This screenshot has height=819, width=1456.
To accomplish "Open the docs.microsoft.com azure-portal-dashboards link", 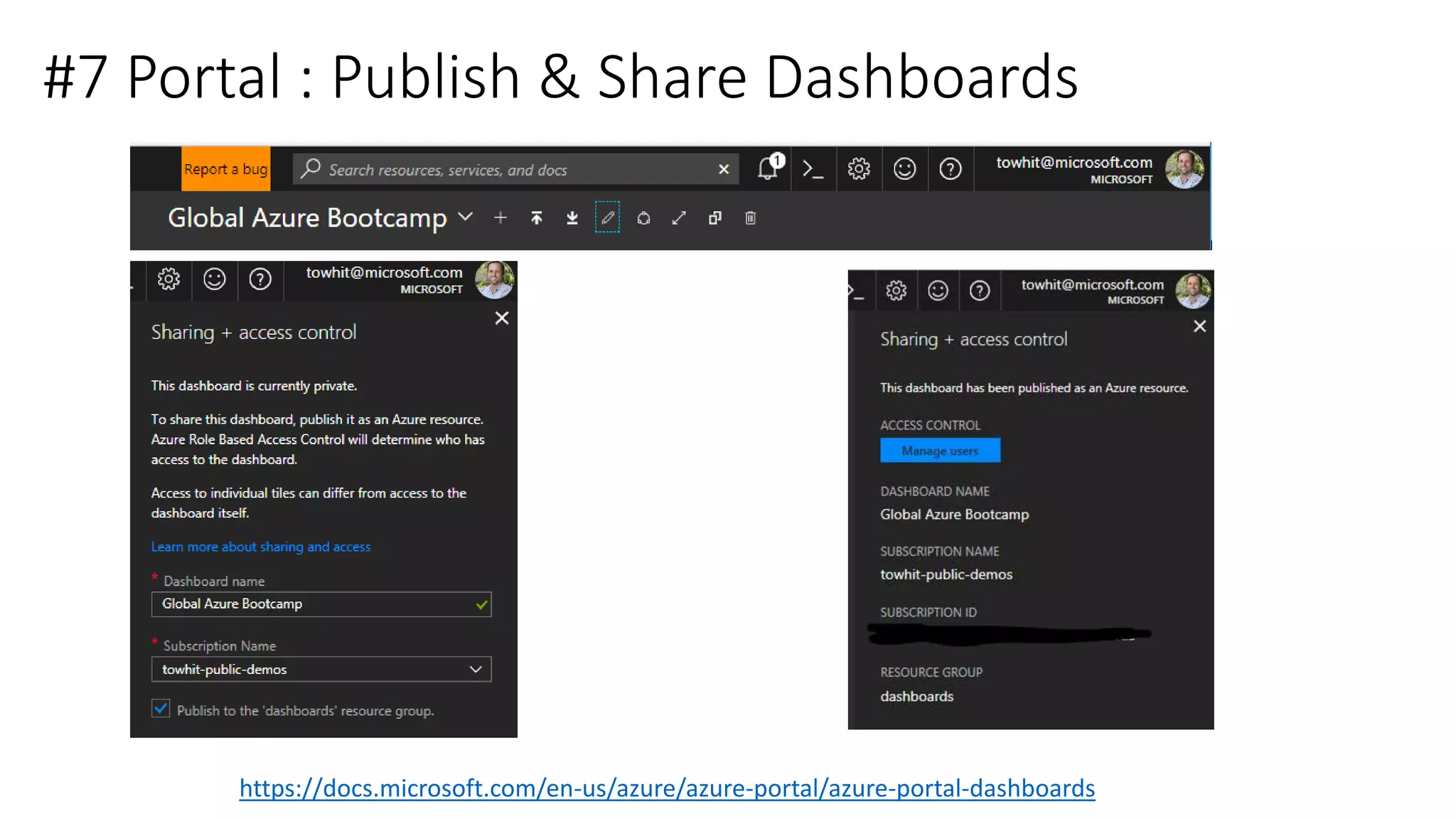I will point(667,788).
